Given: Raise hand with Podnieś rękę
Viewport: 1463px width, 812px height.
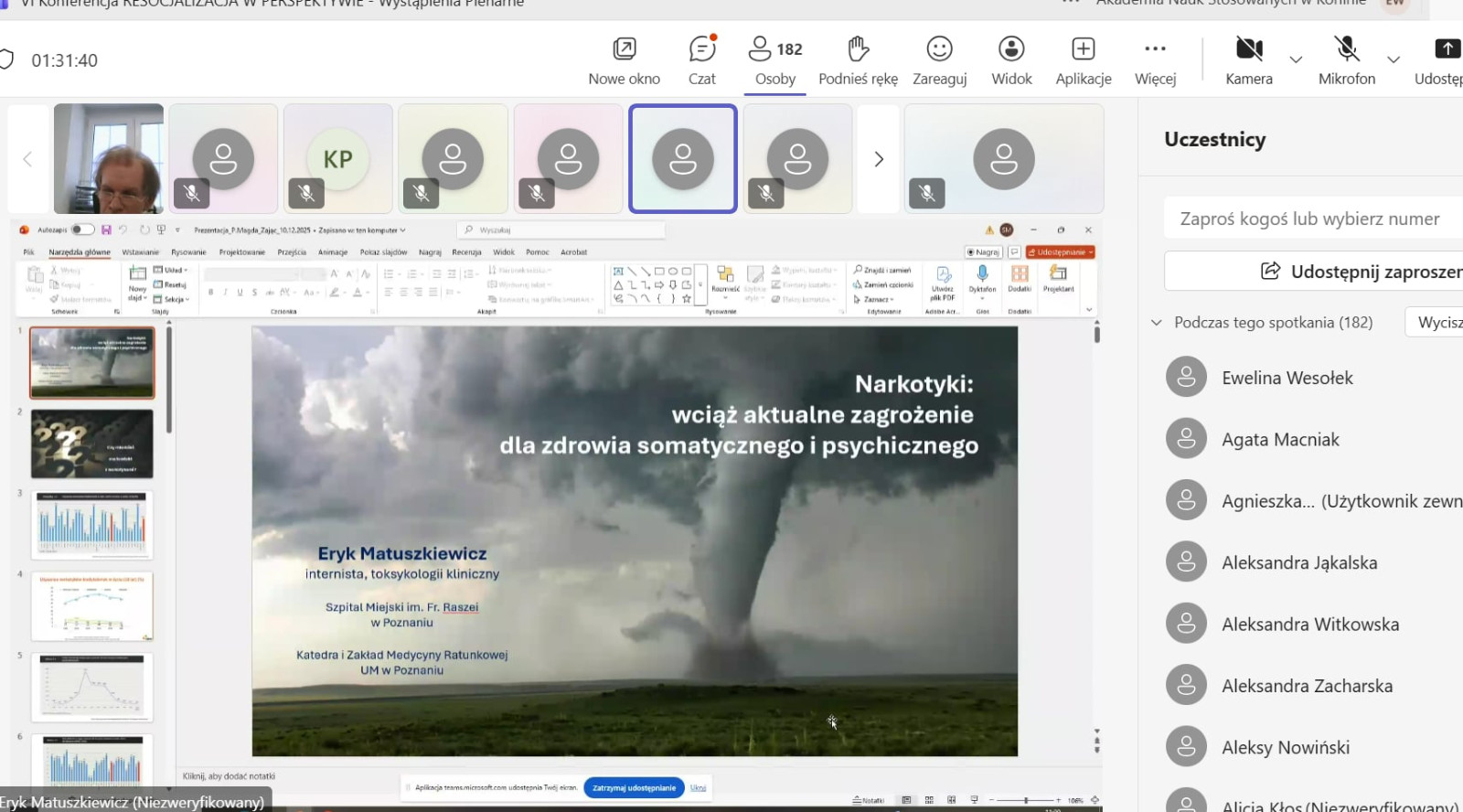Looking at the screenshot, I should coord(858,59).
